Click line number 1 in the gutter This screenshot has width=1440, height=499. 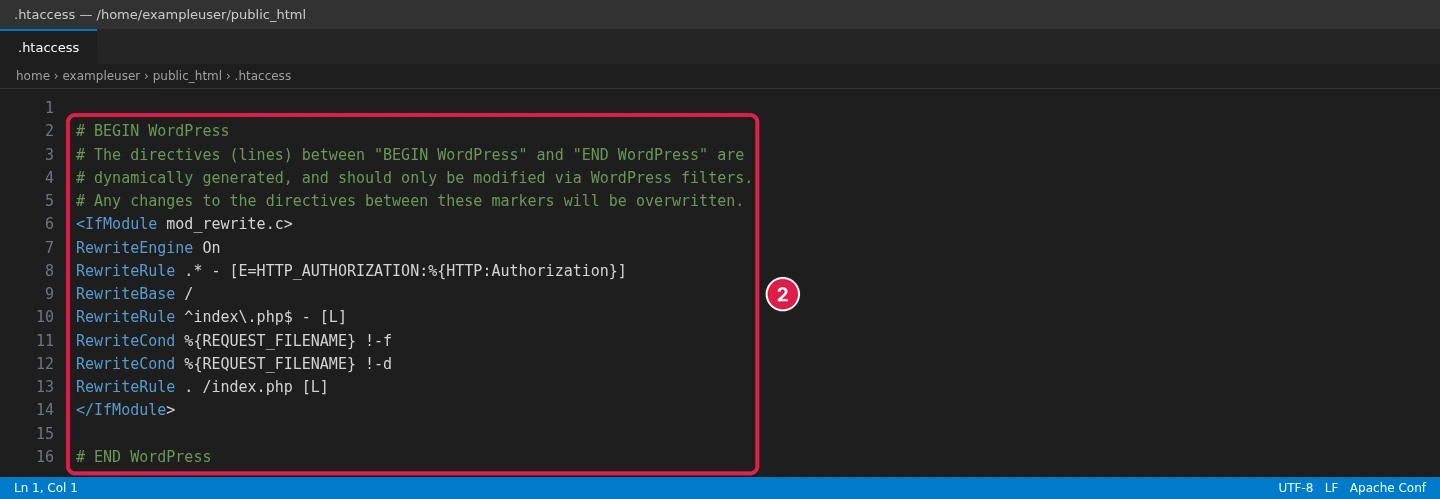pyautogui.click(x=49, y=107)
